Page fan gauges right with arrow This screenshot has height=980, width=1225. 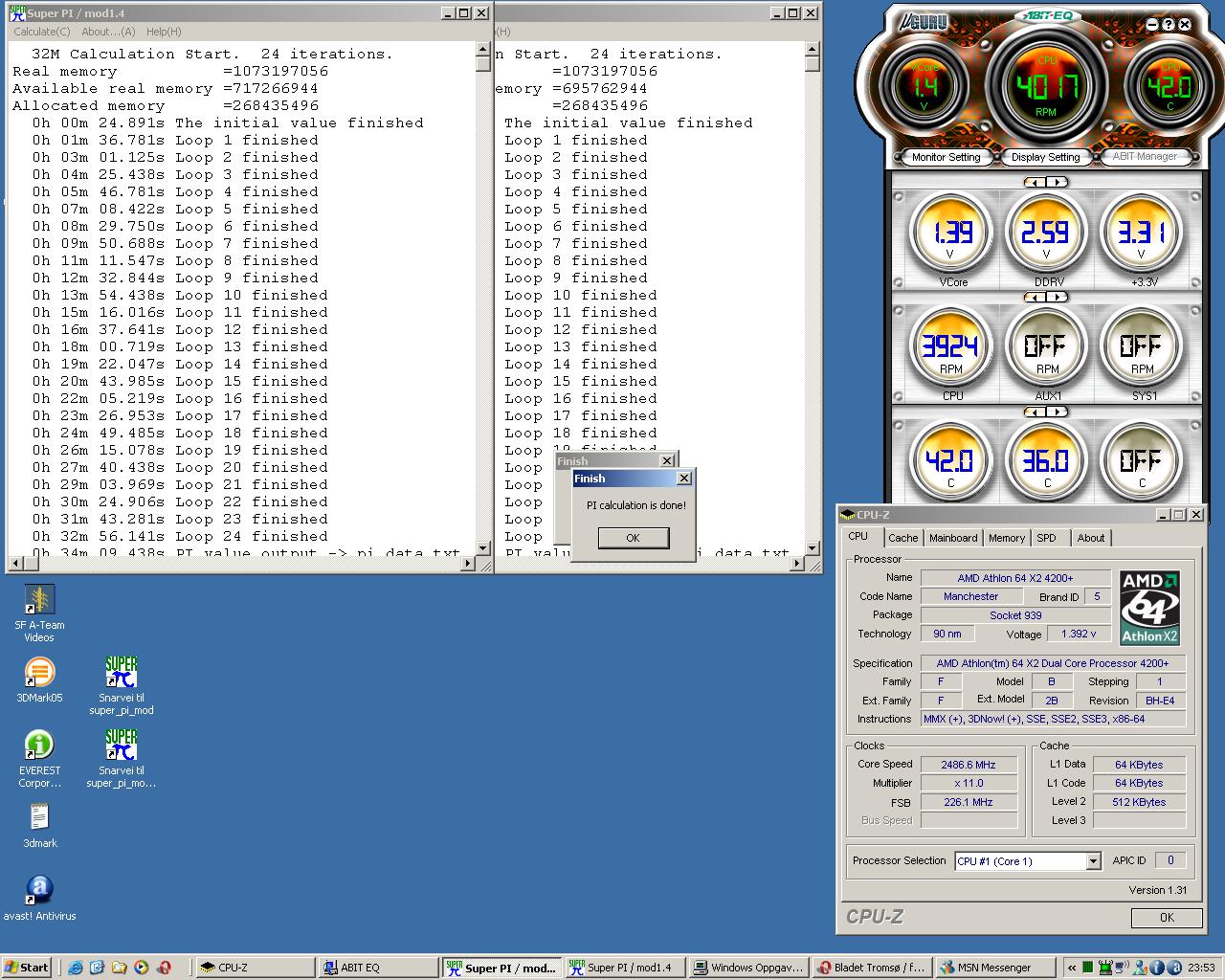(1057, 297)
